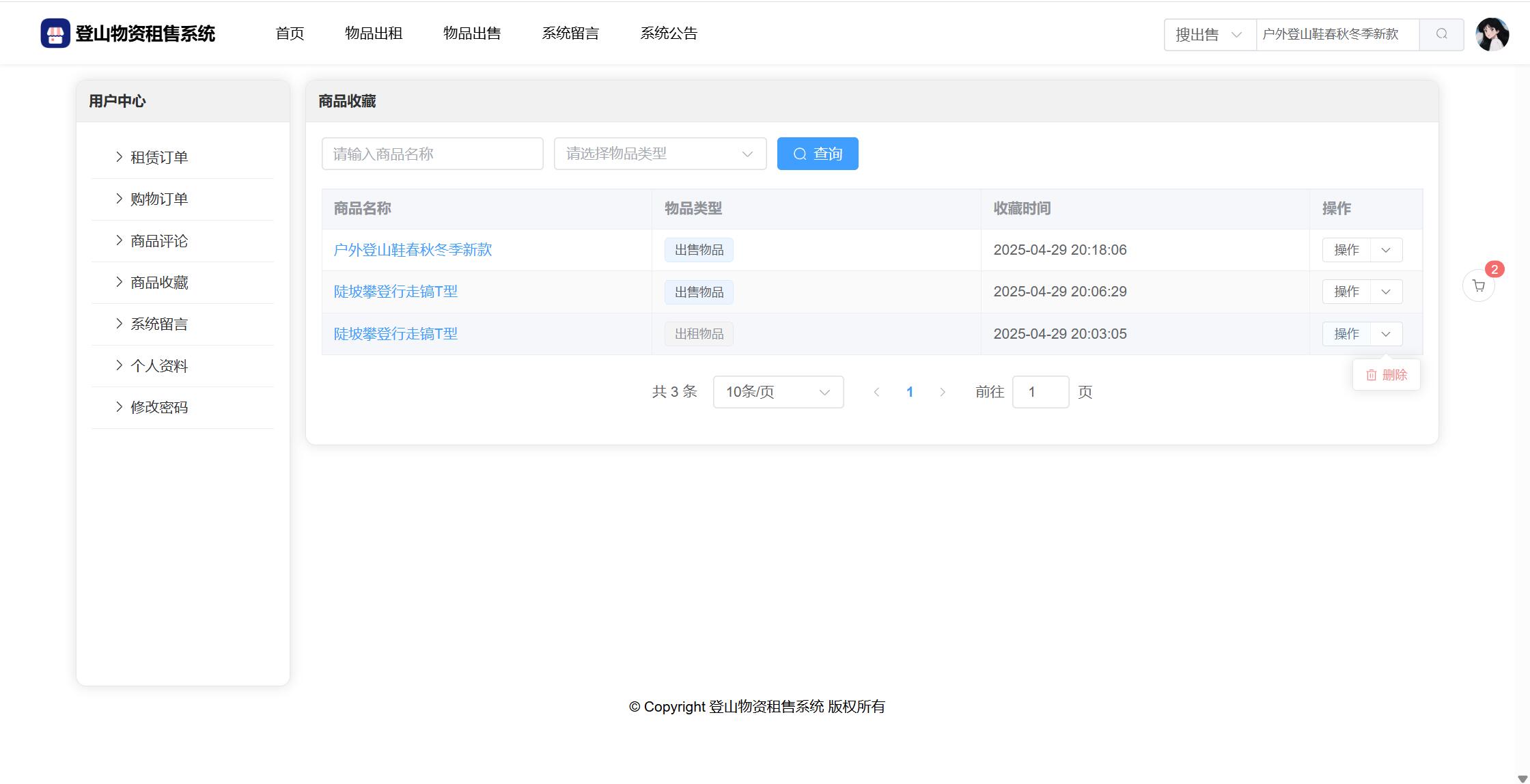Open the user avatar in the header
The image size is (1530, 784).
coord(1492,34)
